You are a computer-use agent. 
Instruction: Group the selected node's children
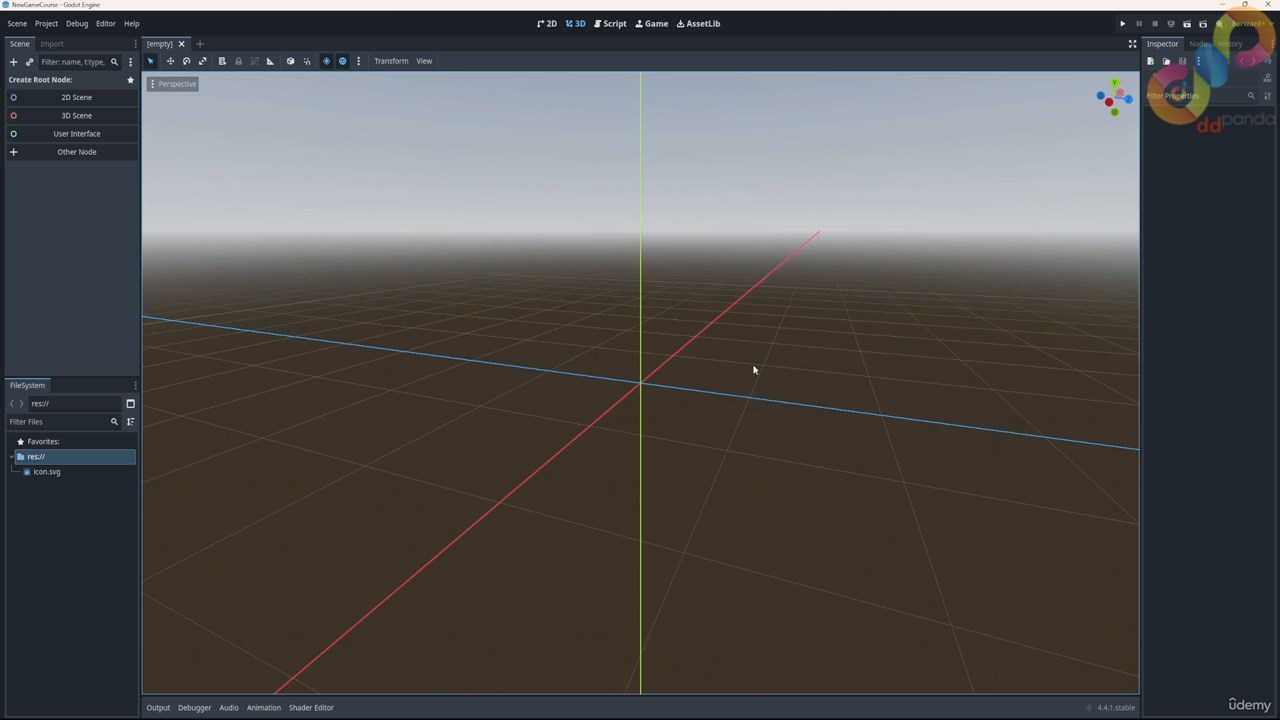pos(254,61)
